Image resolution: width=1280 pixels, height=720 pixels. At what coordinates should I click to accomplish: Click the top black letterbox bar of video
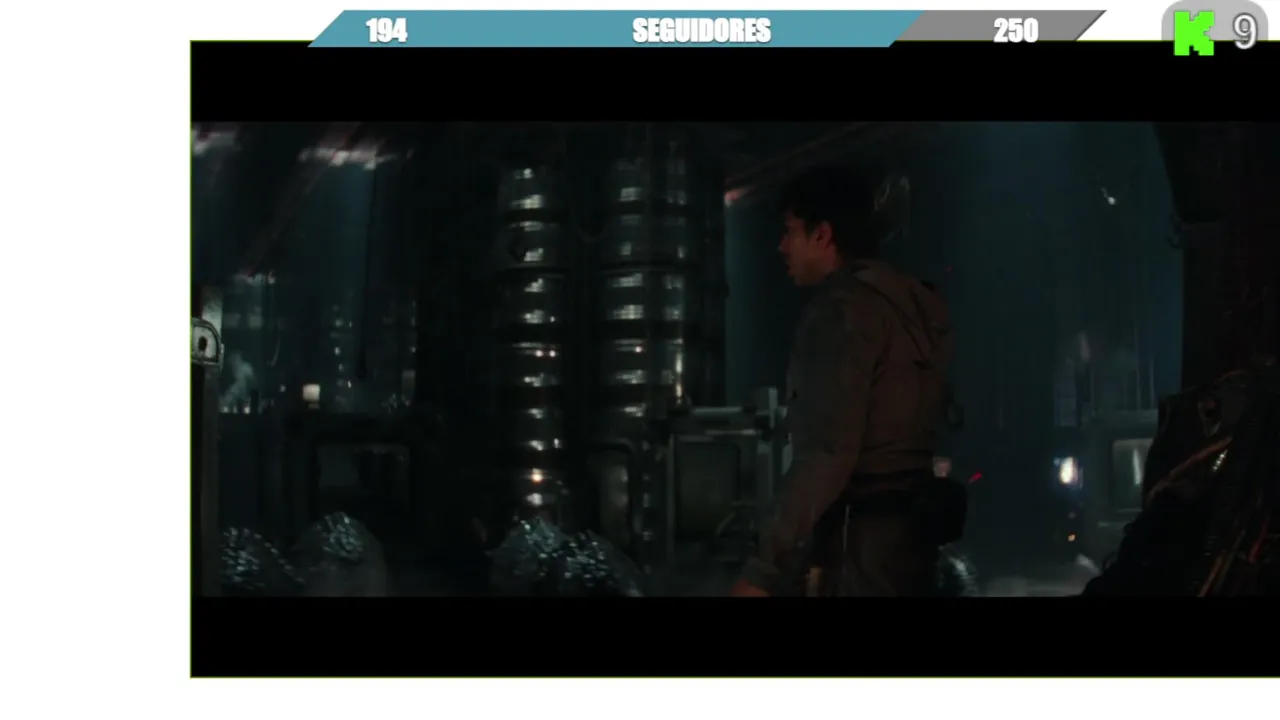point(735,82)
